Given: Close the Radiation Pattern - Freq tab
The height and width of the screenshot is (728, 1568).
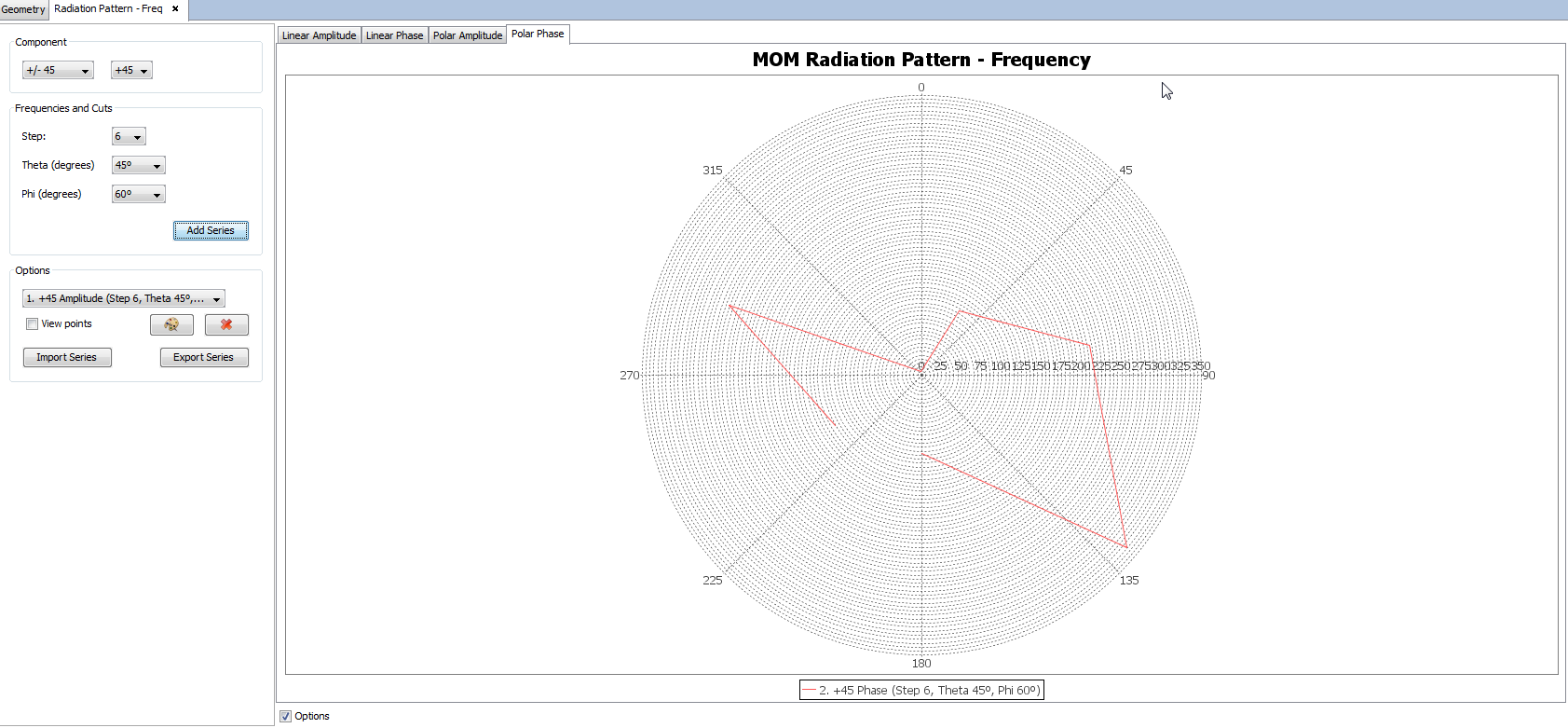Looking at the screenshot, I should [x=175, y=8].
